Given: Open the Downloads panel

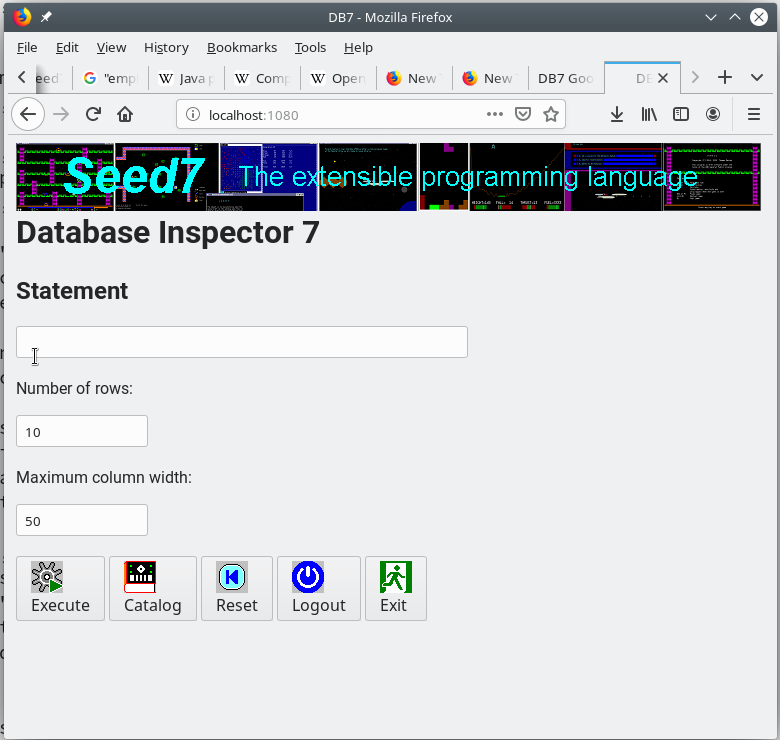Looking at the screenshot, I should click(x=617, y=114).
